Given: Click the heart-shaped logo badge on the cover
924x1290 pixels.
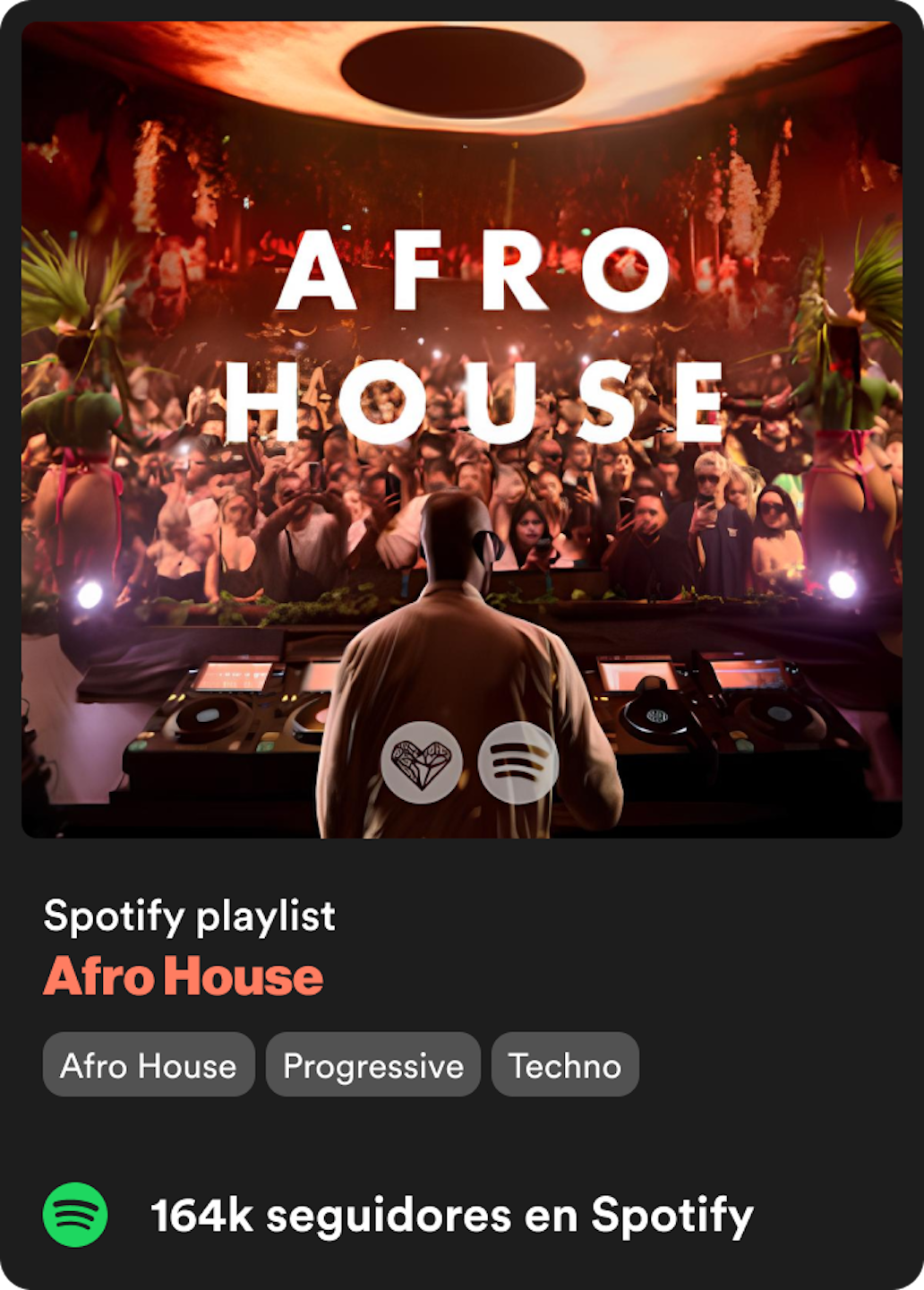Looking at the screenshot, I should (x=422, y=762).
